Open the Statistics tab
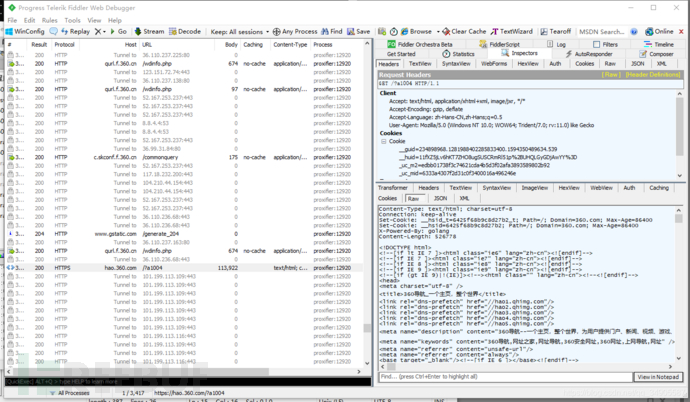 pyautogui.click(x=459, y=54)
